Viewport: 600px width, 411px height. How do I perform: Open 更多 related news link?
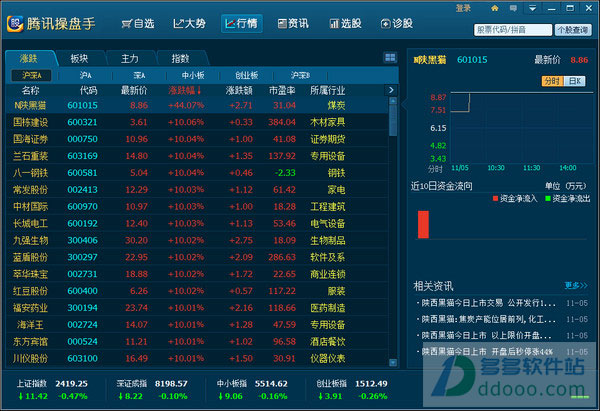pyautogui.click(x=576, y=285)
